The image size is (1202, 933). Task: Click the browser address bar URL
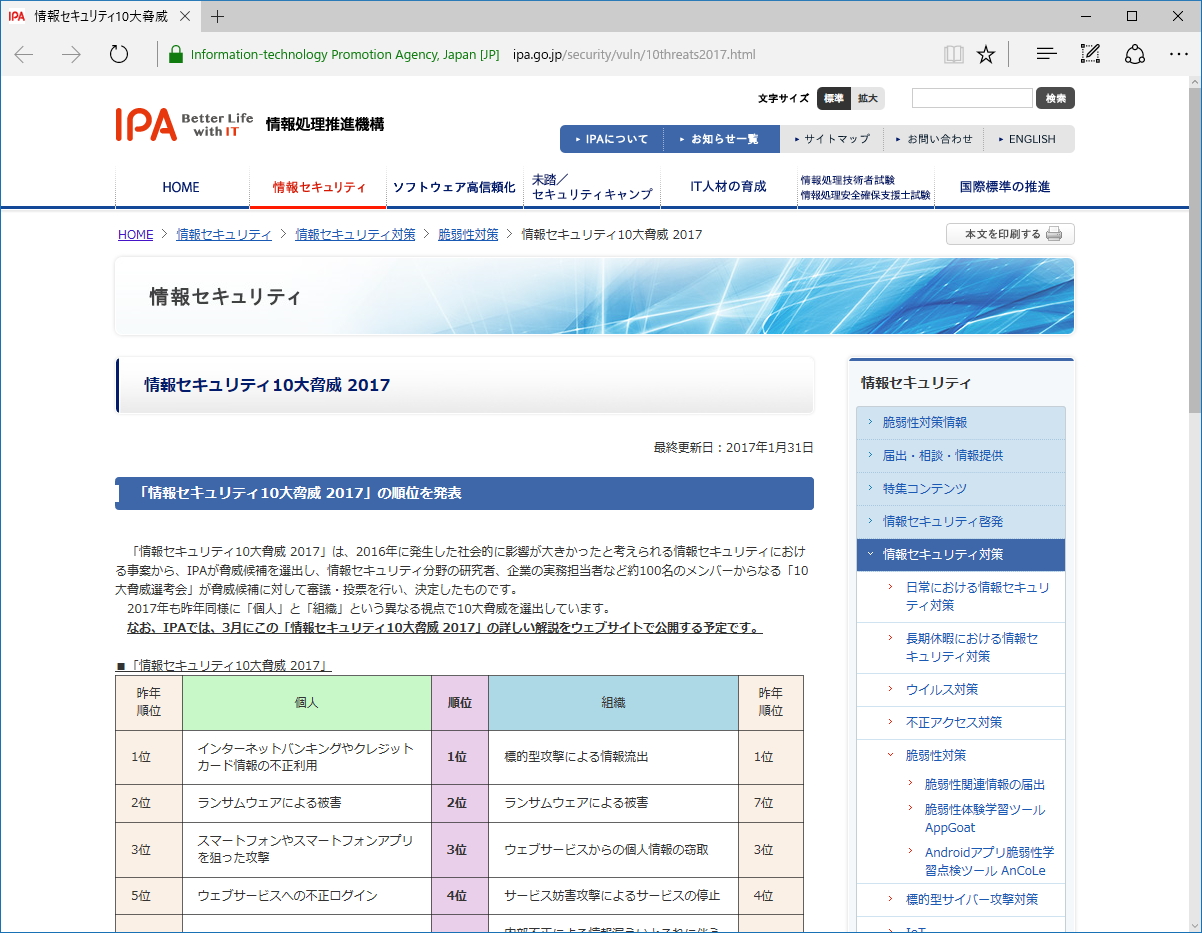tap(633, 55)
